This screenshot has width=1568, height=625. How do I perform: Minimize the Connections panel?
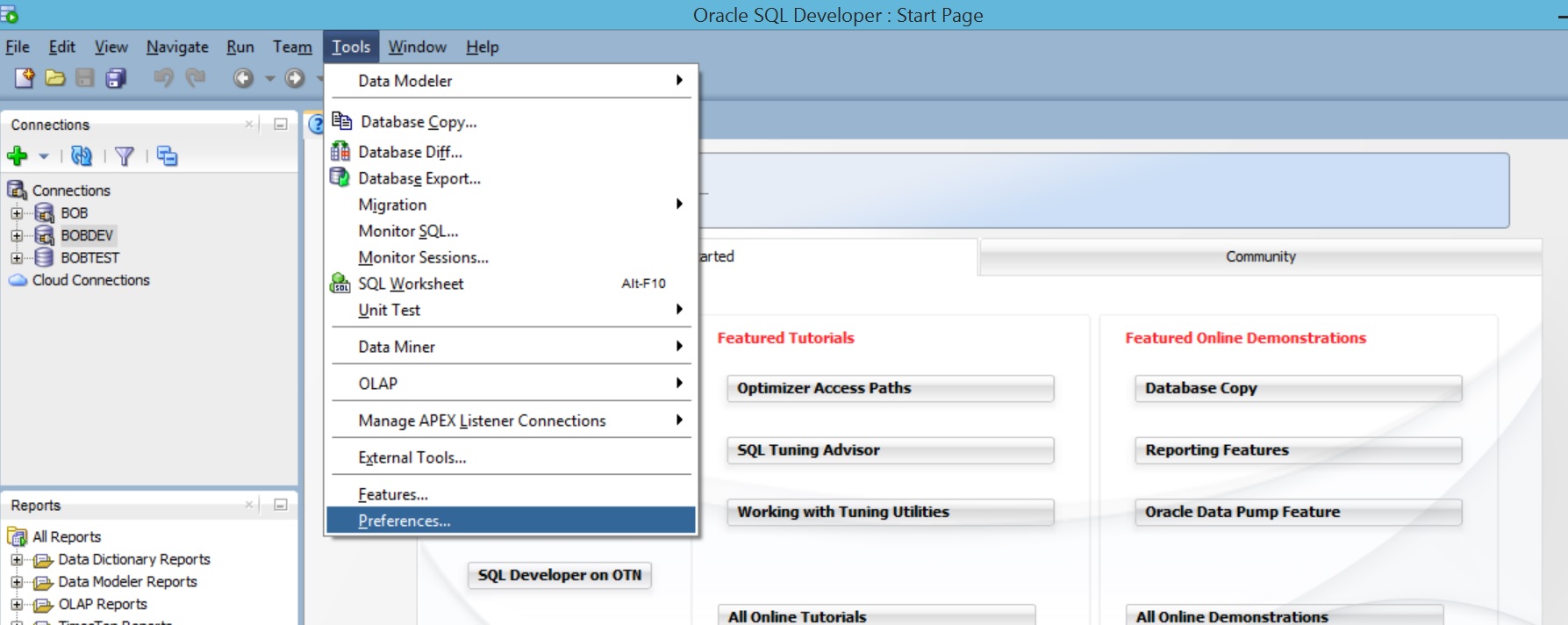pyautogui.click(x=281, y=125)
